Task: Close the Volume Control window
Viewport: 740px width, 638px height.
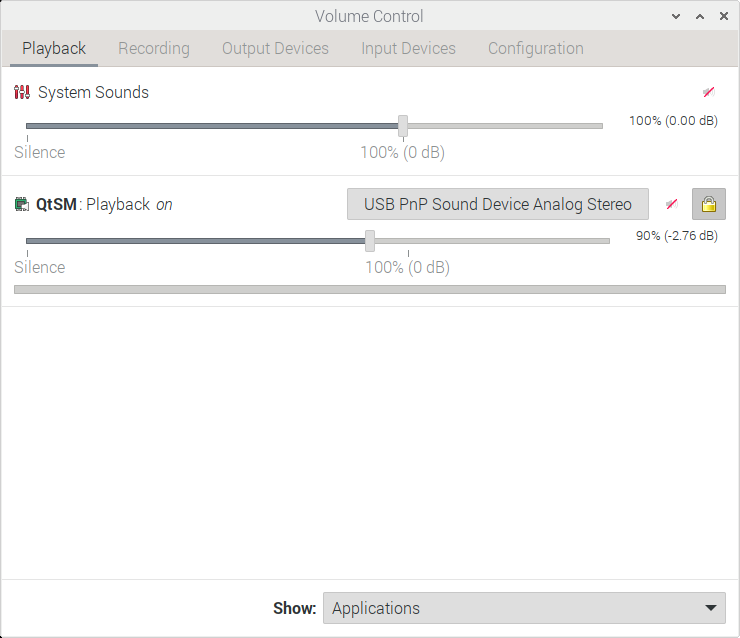Action: click(x=722, y=17)
